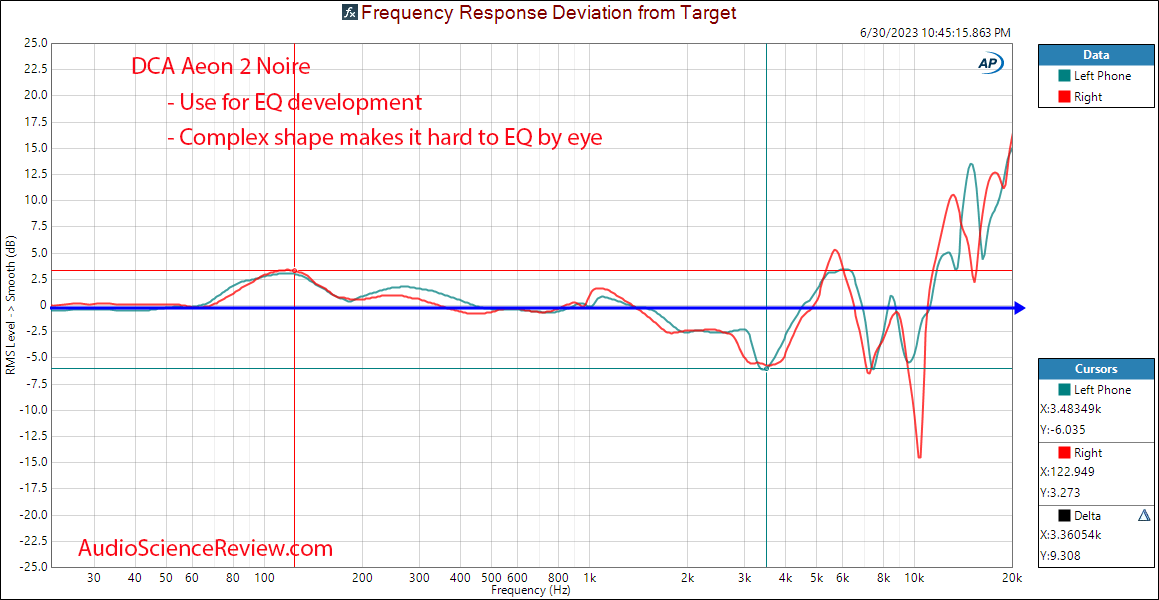This screenshot has width=1159, height=600.
Task: Select the Cursors panel header
Action: [1095, 369]
